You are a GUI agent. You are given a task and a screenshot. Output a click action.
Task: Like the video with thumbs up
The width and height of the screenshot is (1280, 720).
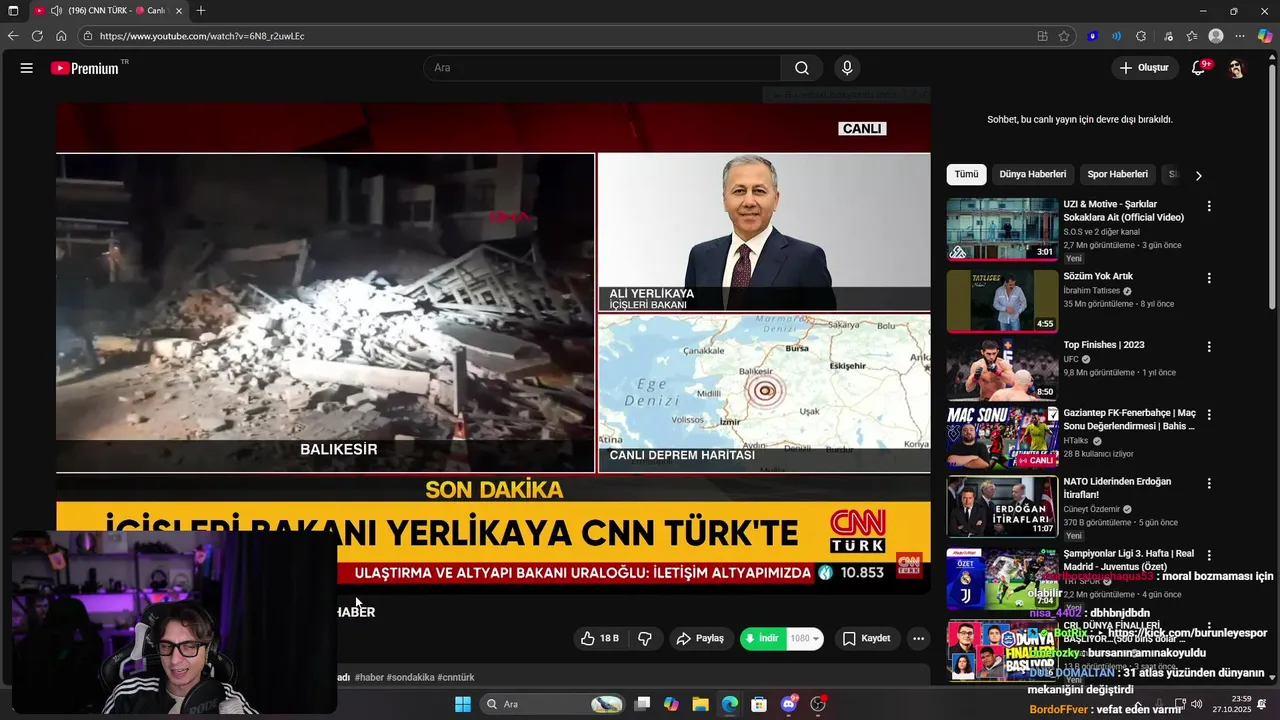[599, 638]
